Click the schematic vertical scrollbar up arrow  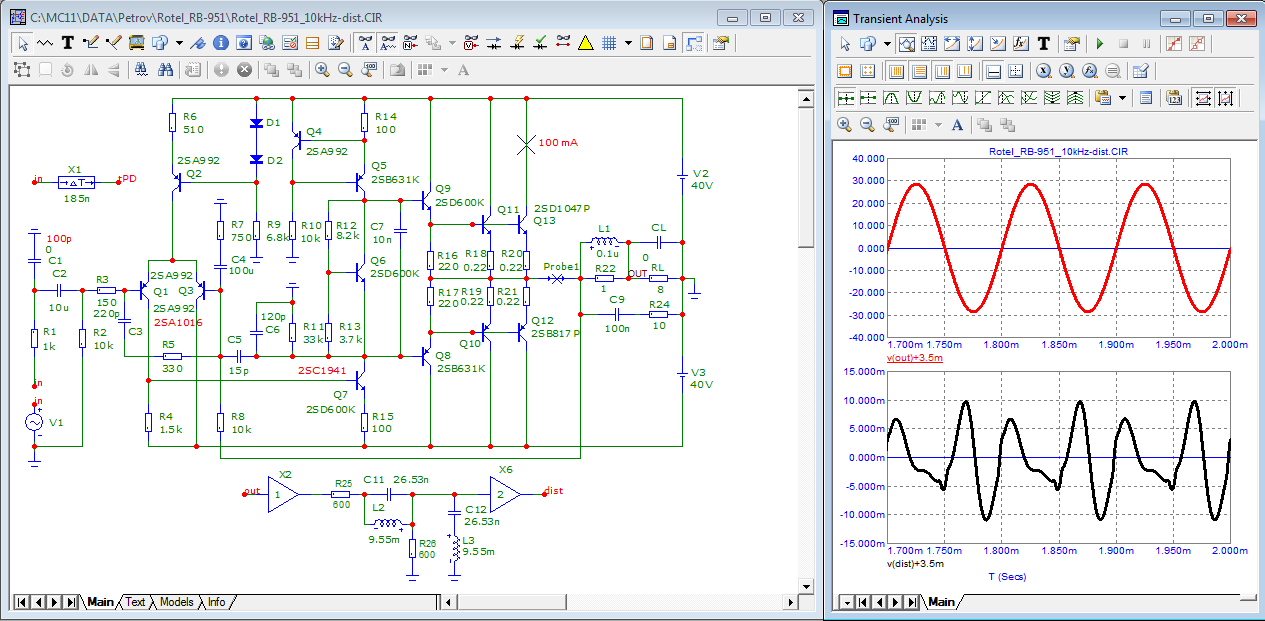tap(805, 97)
